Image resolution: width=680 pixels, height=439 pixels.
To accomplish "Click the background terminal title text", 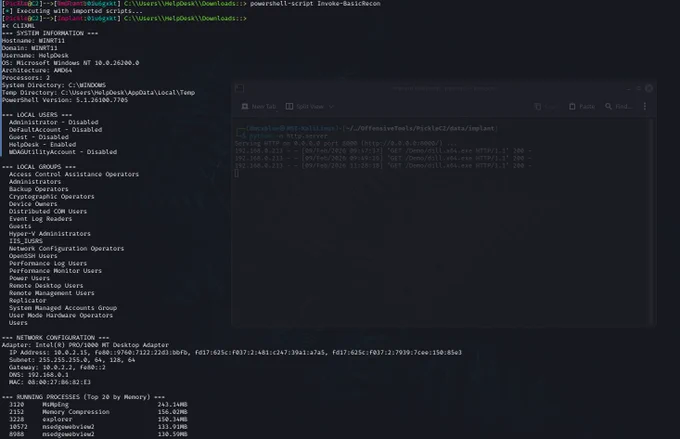I will click(445, 88).
